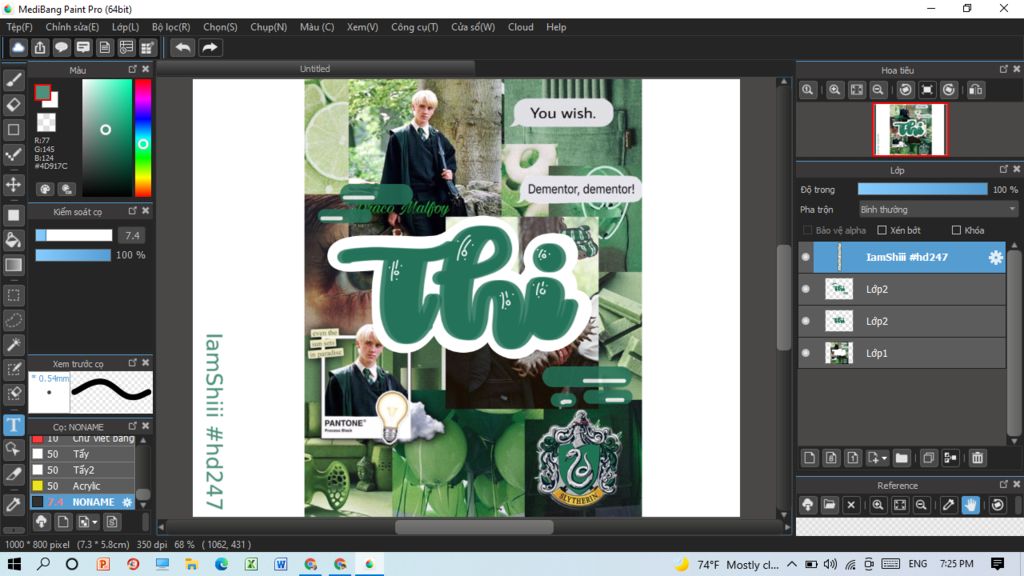
Task: Select the Text tool
Action: click(13, 425)
